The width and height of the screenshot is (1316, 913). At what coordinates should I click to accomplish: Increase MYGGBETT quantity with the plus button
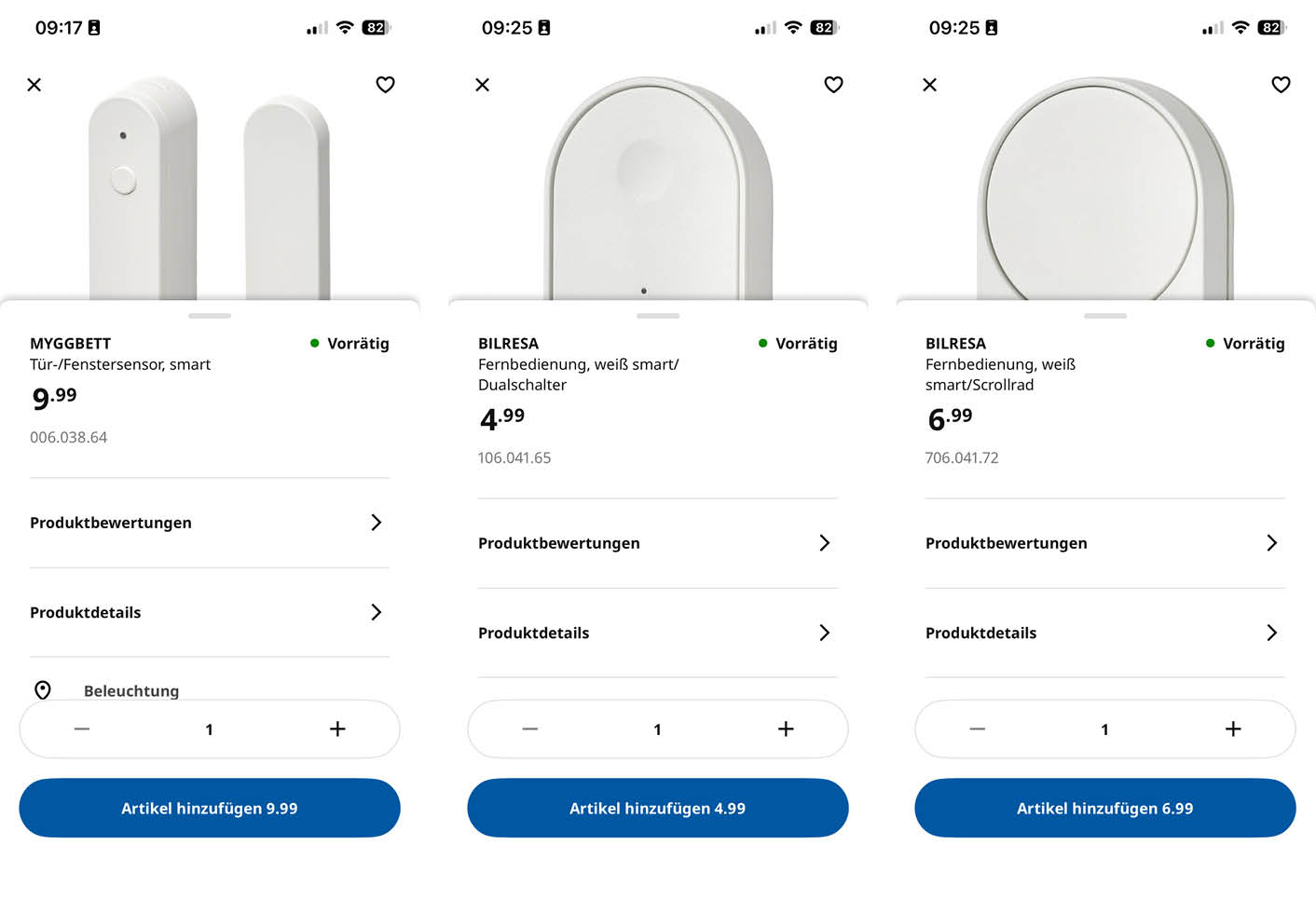tap(337, 729)
